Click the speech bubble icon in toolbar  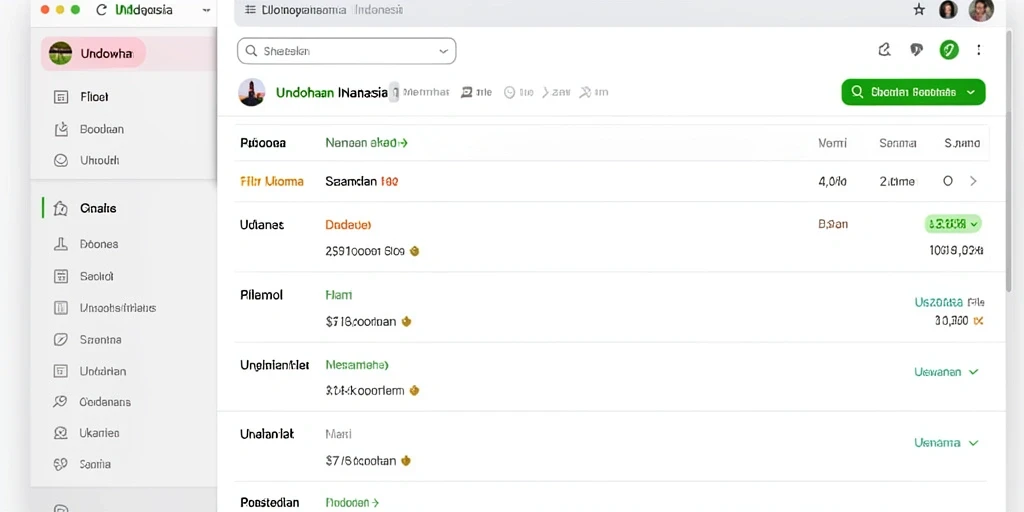tap(917, 50)
